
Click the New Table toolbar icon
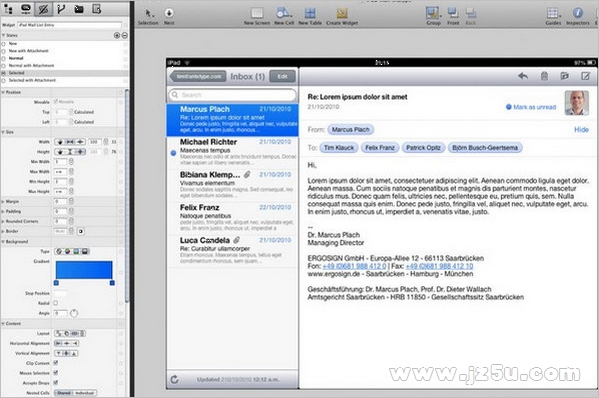point(310,13)
